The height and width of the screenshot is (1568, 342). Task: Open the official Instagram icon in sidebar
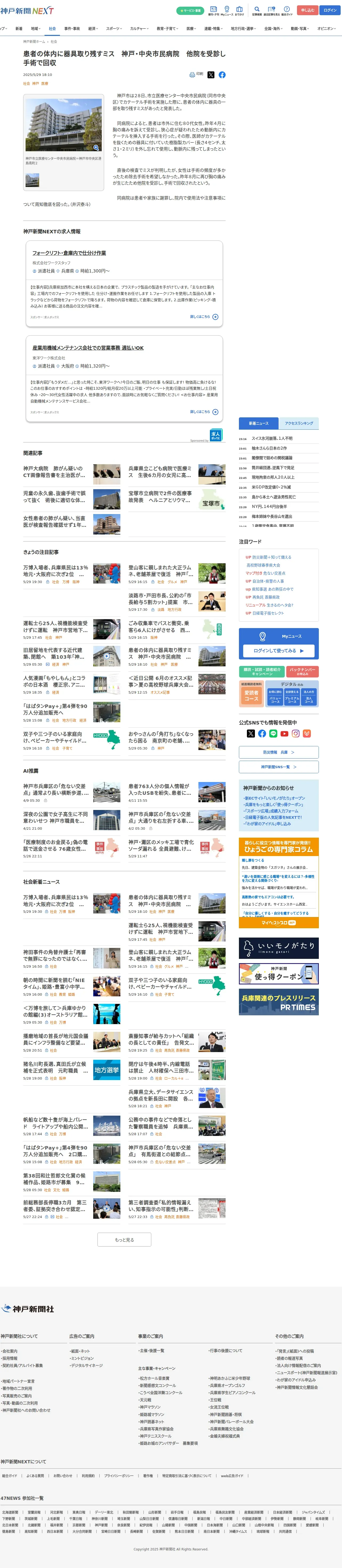click(296, 734)
